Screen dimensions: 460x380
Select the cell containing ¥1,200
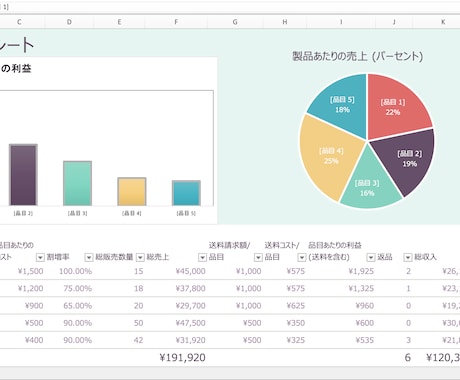click(22, 289)
